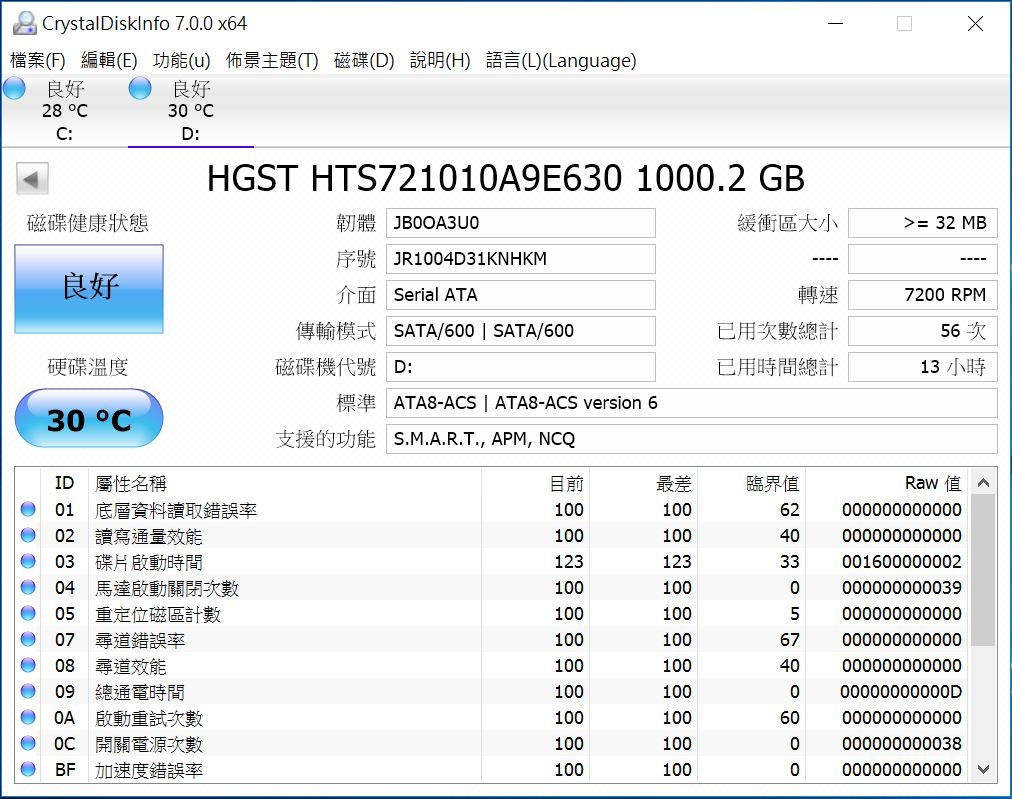Click the Raw 值 column header

point(887,483)
